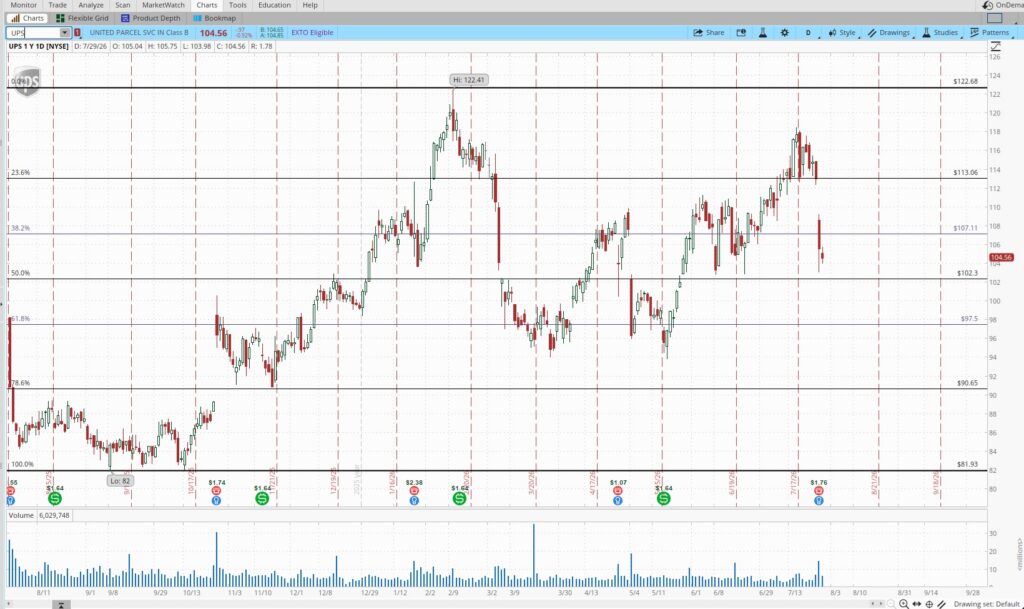This screenshot has height=609, width=1024.
Task: Click the blue lightbulb icon below $1.74
Action: click(x=216, y=501)
